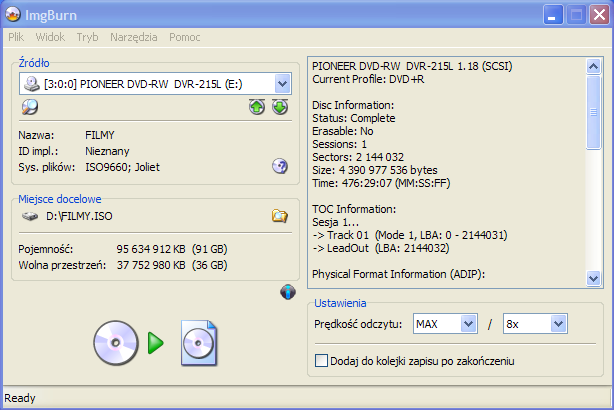The width and height of the screenshot is (614, 410).
Task: Open the Narzędzia menu
Action: (134, 37)
